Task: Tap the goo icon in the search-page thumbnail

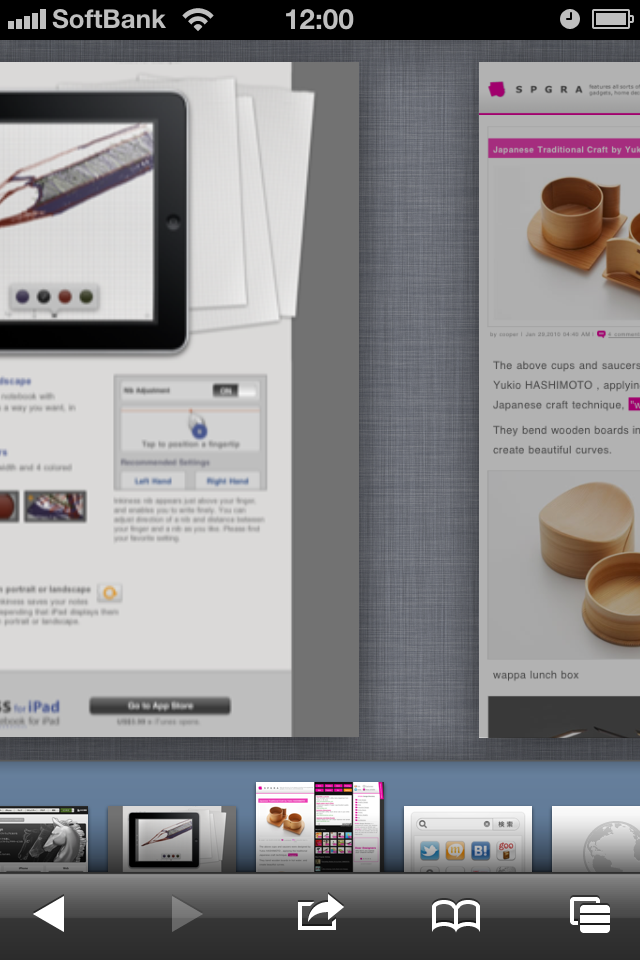Action: (506, 850)
